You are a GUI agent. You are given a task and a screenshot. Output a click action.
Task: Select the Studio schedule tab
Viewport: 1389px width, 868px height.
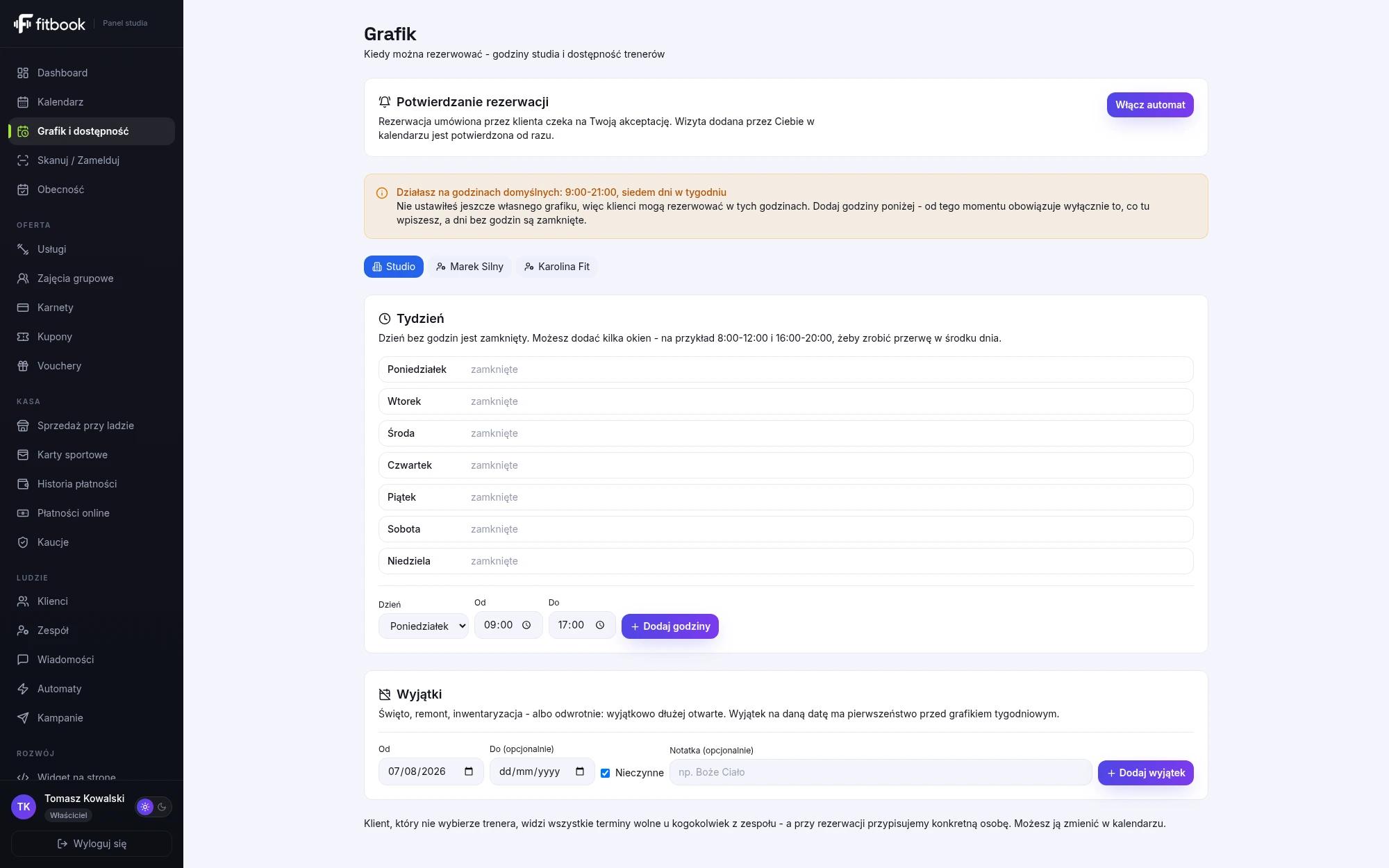(x=394, y=267)
